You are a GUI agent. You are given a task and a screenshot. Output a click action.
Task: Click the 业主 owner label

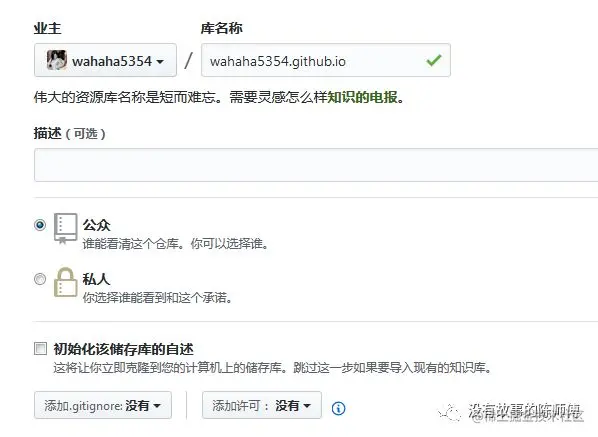(x=48, y=28)
